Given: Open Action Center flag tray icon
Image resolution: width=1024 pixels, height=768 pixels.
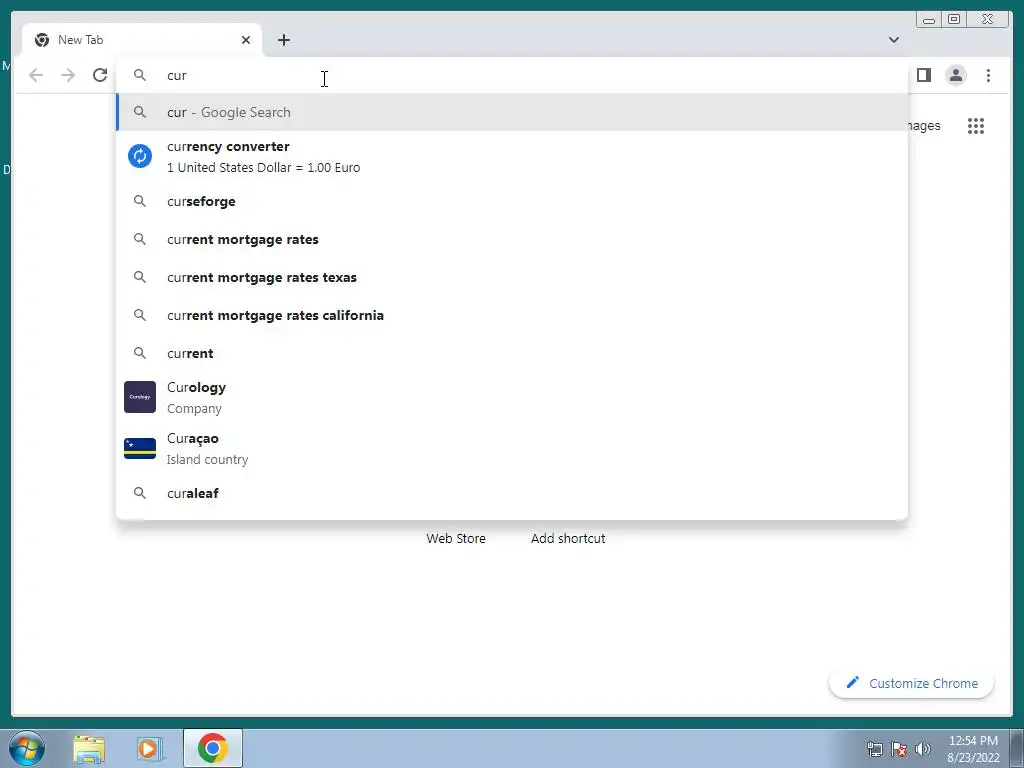Looking at the screenshot, I should 899,749.
